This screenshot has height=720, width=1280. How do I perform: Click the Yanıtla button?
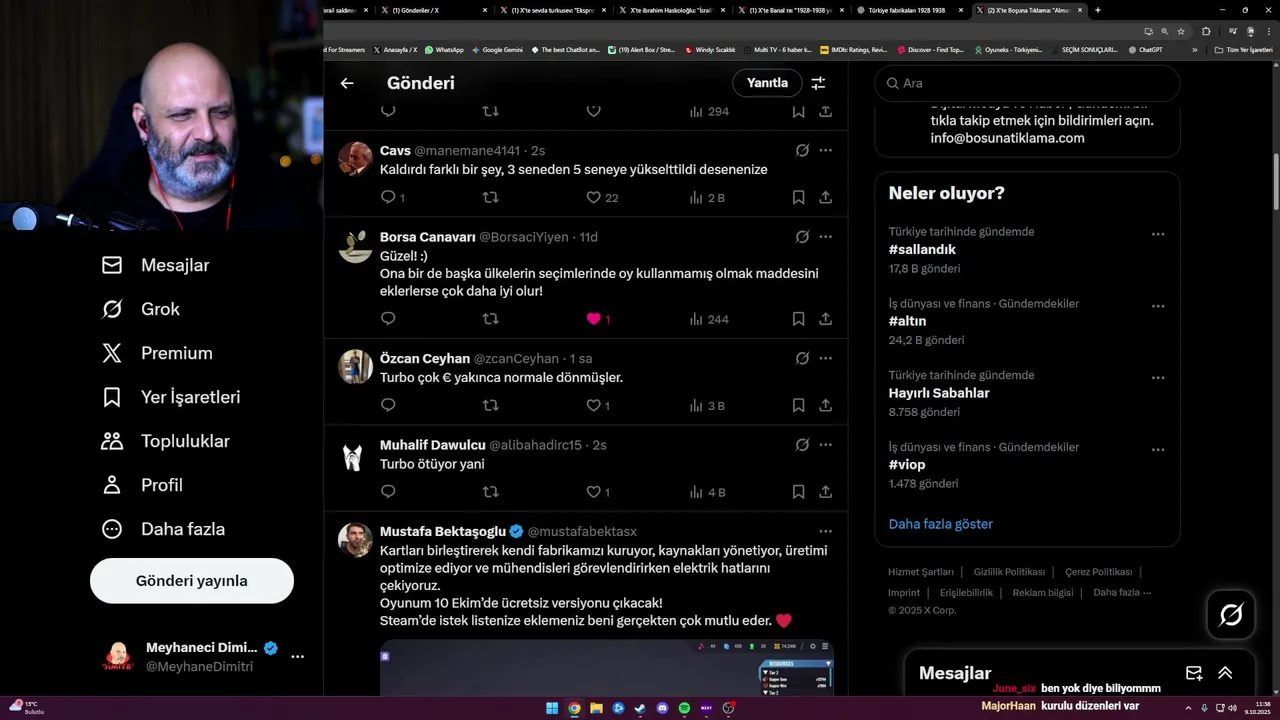pyautogui.click(x=767, y=83)
